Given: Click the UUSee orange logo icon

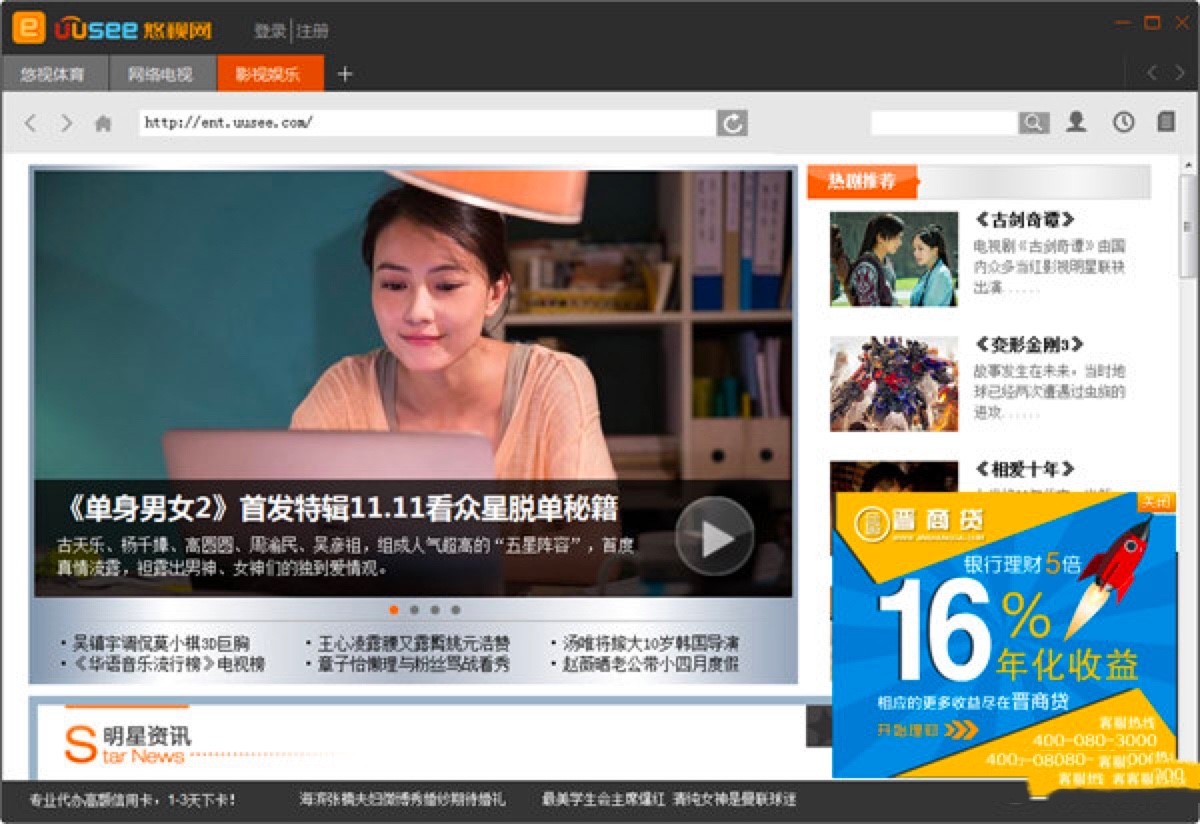Looking at the screenshot, I should (x=28, y=28).
